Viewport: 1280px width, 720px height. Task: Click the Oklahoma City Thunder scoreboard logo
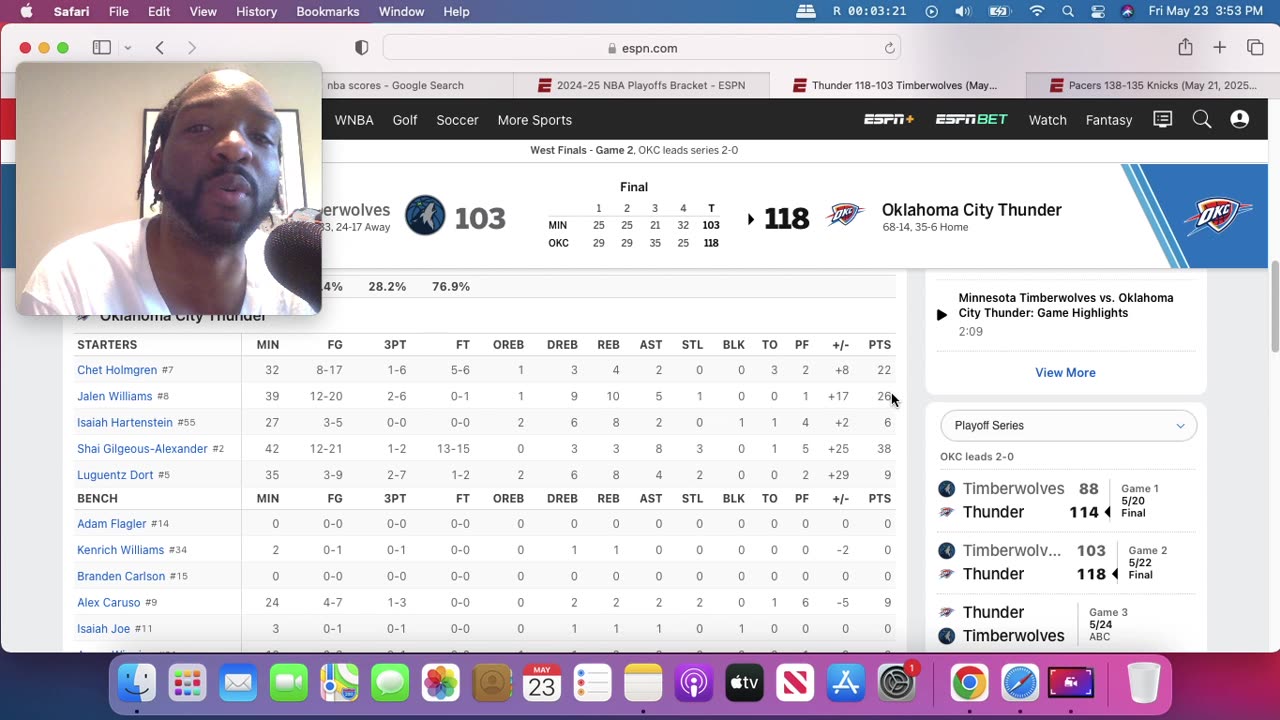(845, 216)
